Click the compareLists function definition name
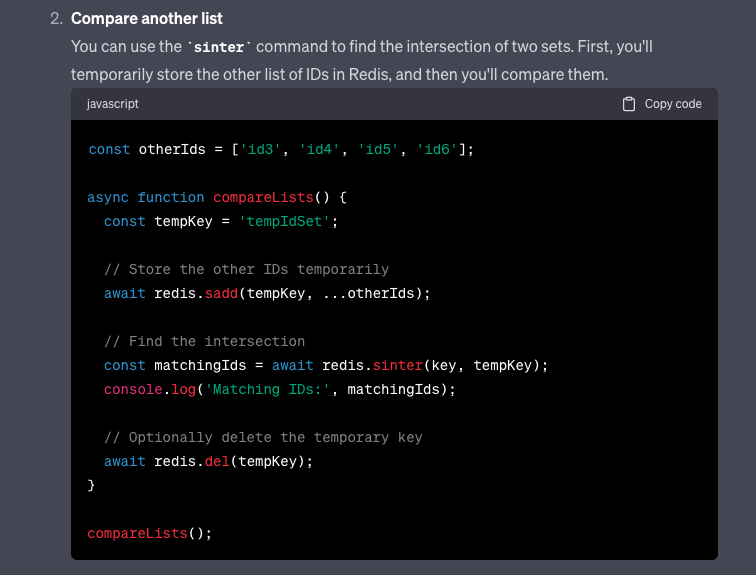 tap(263, 198)
